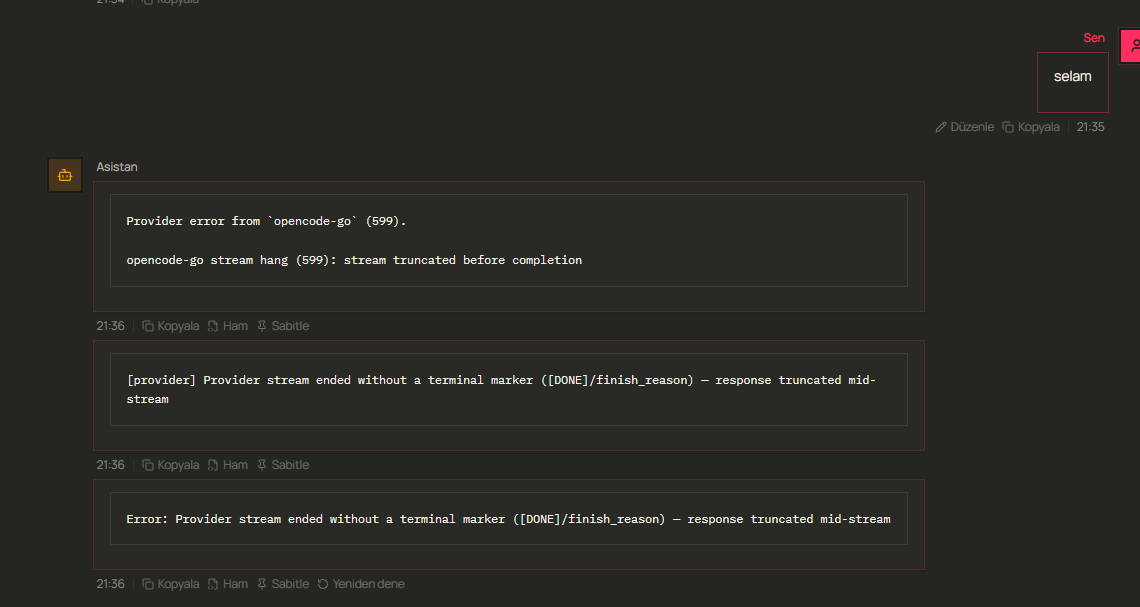The image size is (1140, 607).
Task: Click the text 'Provider error from `opencode-go` (599).'
Action: pyautogui.click(x=266, y=221)
